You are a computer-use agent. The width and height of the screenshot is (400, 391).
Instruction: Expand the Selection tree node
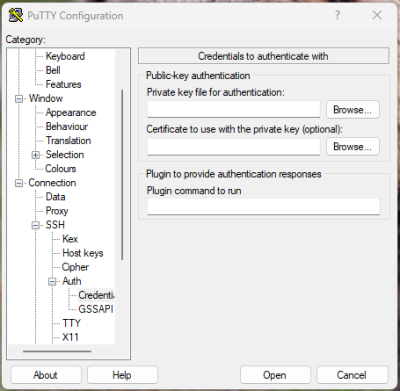tap(36, 155)
